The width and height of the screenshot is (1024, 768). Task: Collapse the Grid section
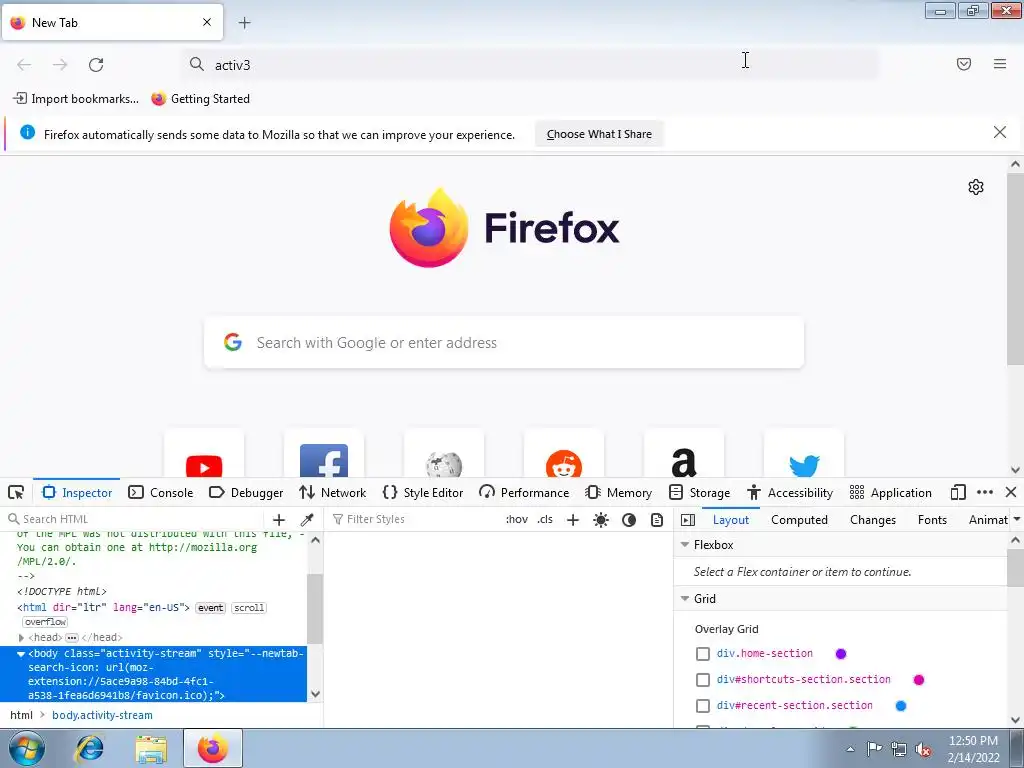[x=685, y=598]
